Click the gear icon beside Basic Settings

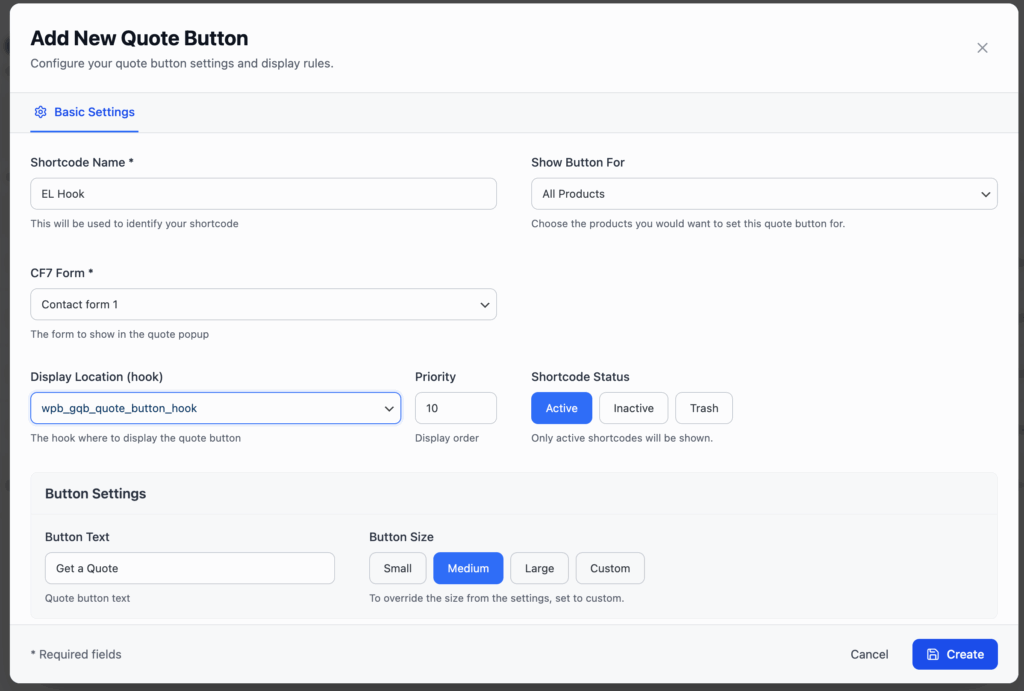(x=41, y=112)
